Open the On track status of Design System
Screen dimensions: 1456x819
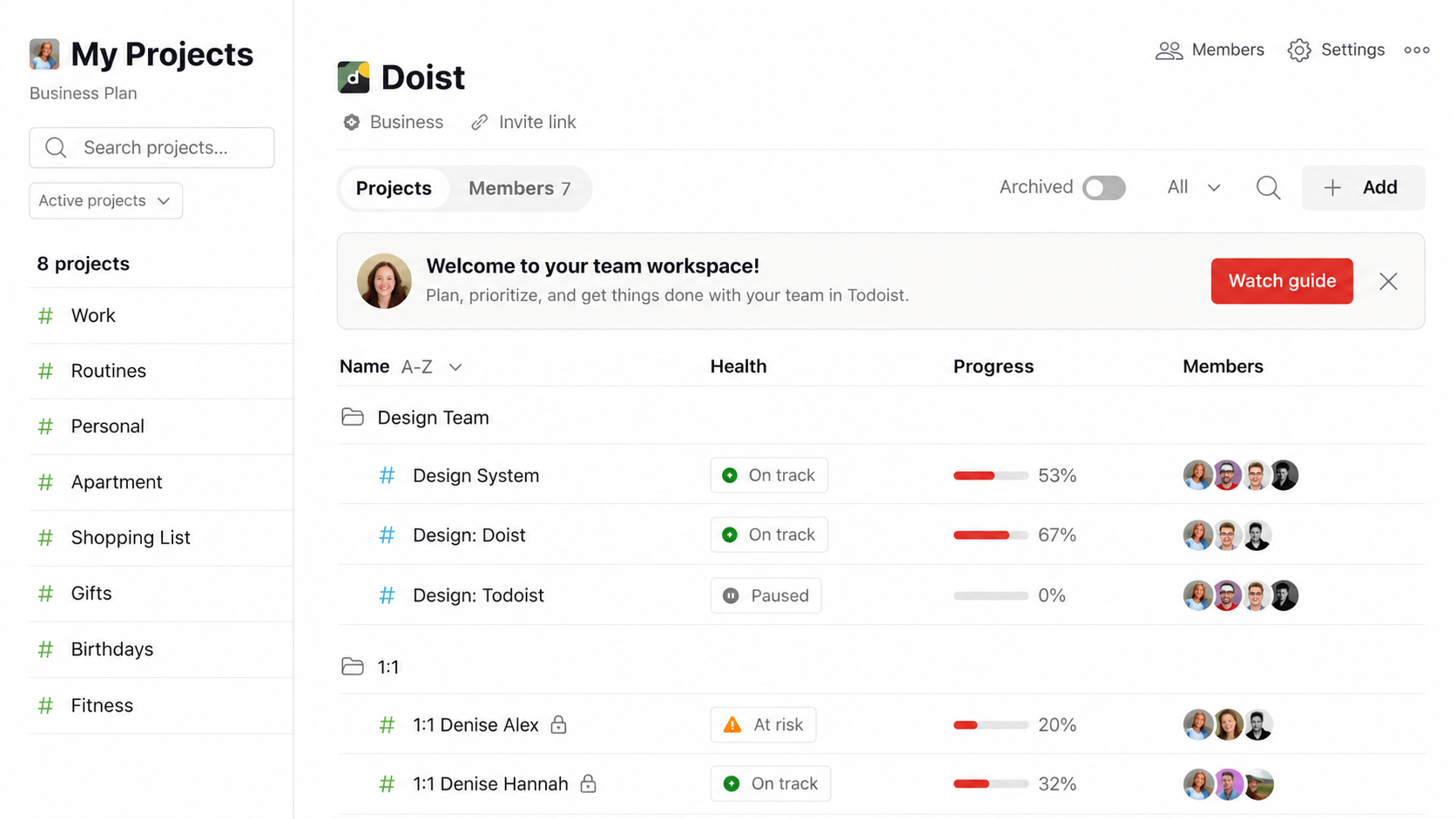pyautogui.click(x=769, y=475)
